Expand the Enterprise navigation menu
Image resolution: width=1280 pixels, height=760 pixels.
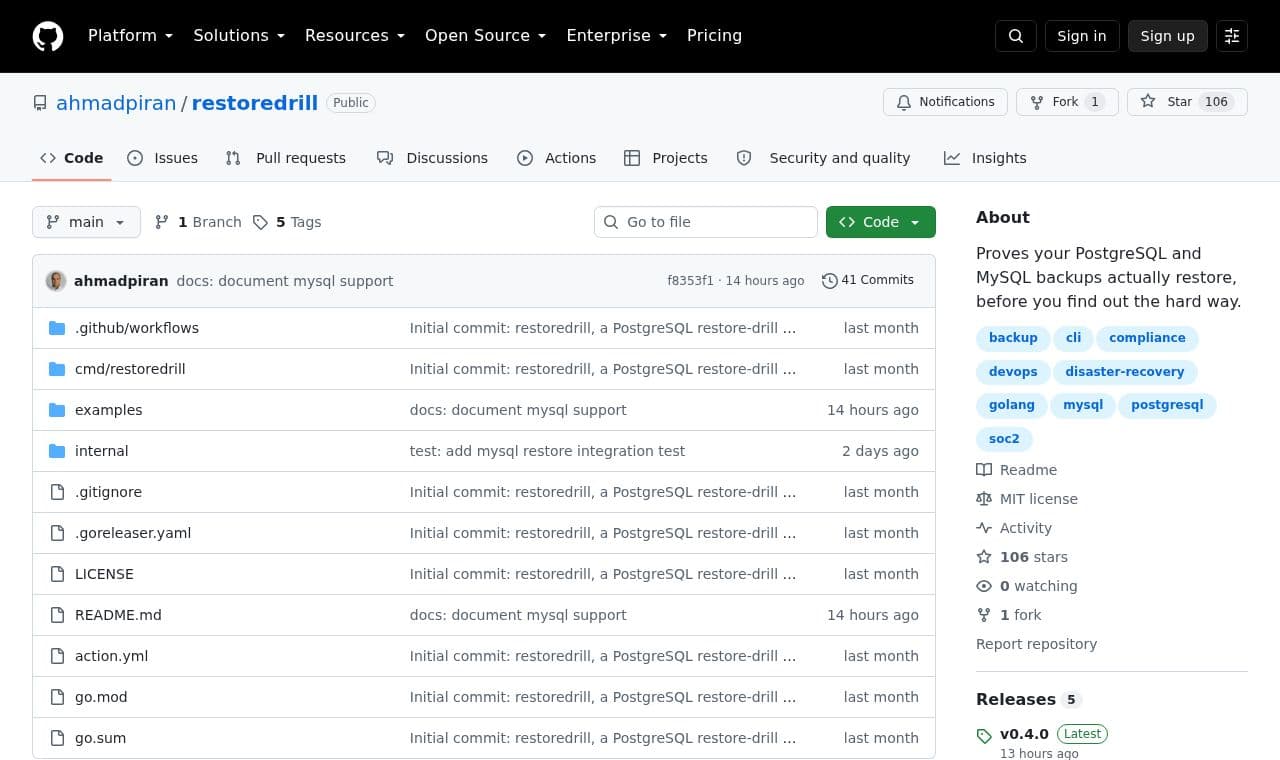click(617, 36)
